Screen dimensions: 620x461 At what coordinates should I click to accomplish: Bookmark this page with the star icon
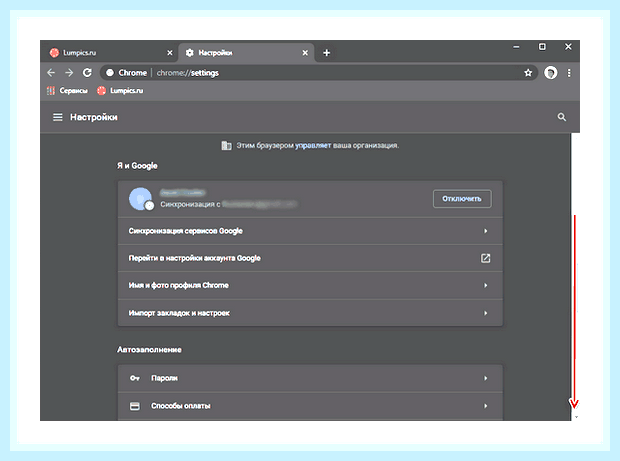(x=528, y=73)
